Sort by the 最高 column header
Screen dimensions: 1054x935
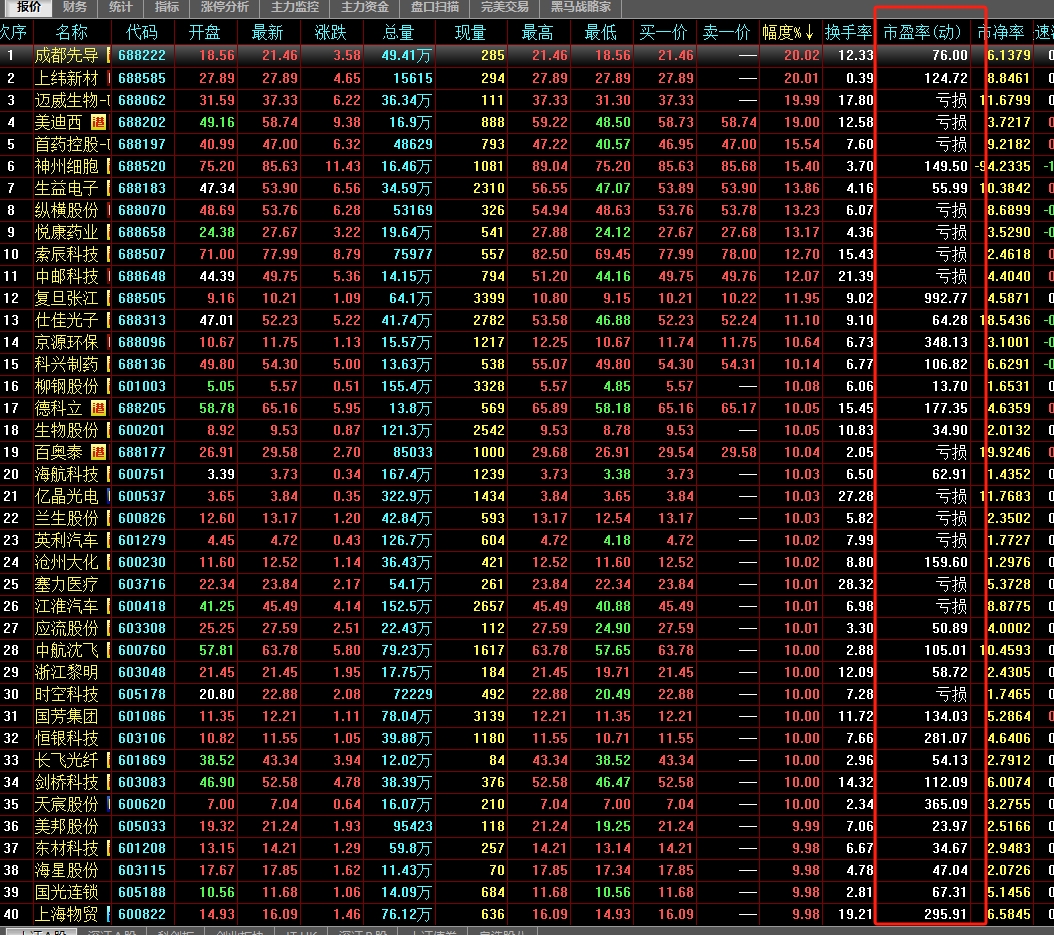click(537, 32)
